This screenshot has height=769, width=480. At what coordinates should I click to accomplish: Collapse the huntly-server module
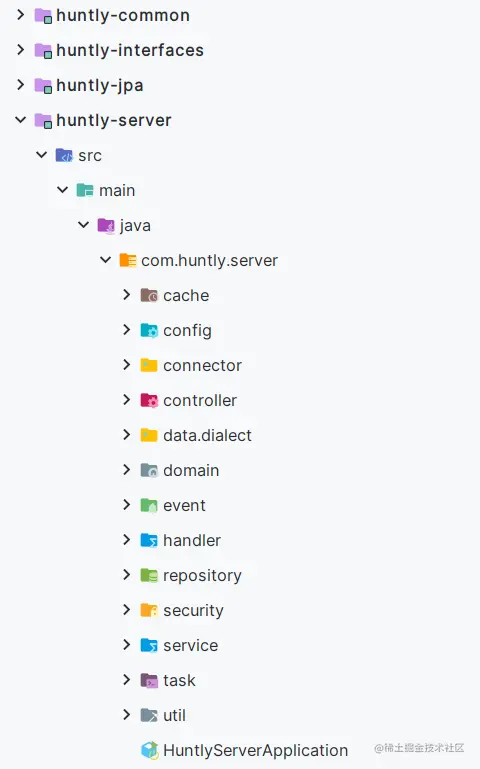21,120
